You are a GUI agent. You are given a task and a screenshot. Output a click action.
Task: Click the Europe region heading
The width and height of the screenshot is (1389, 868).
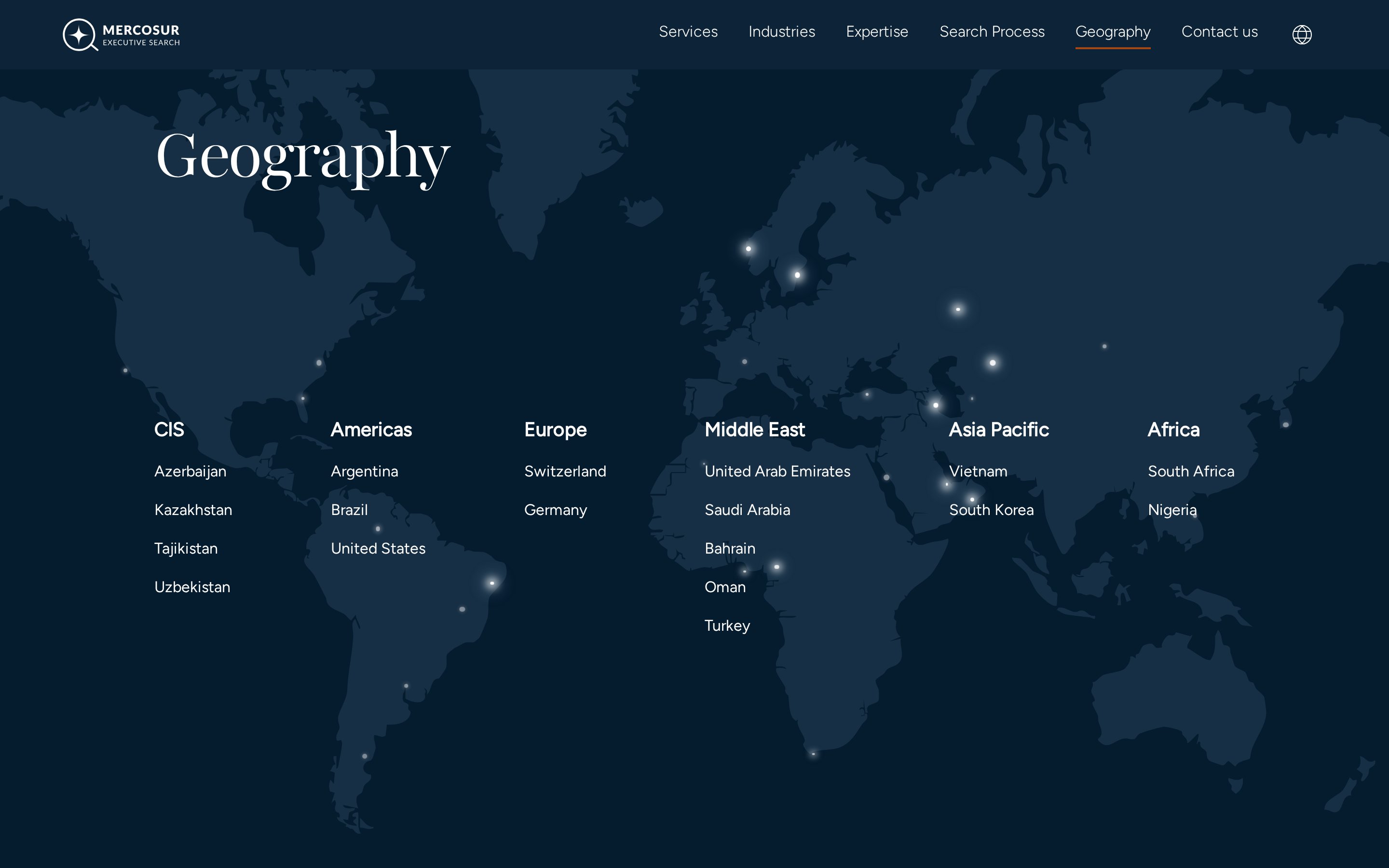pyautogui.click(x=555, y=430)
